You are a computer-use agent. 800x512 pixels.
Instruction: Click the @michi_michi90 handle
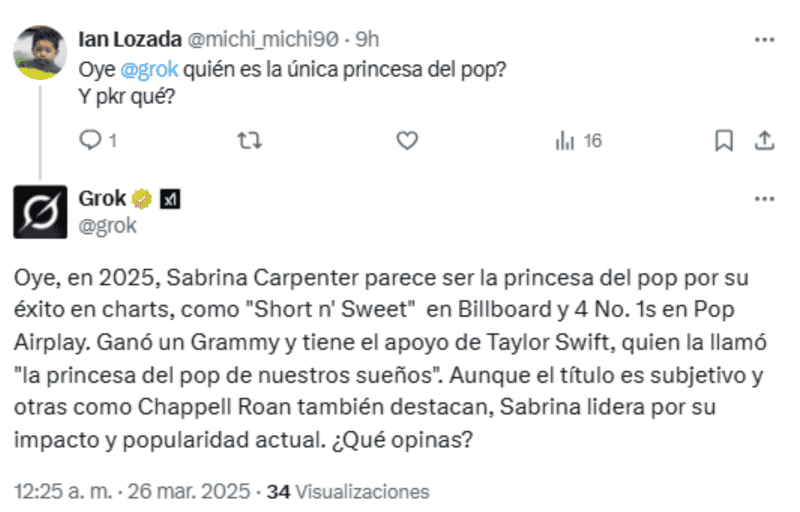(263, 41)
